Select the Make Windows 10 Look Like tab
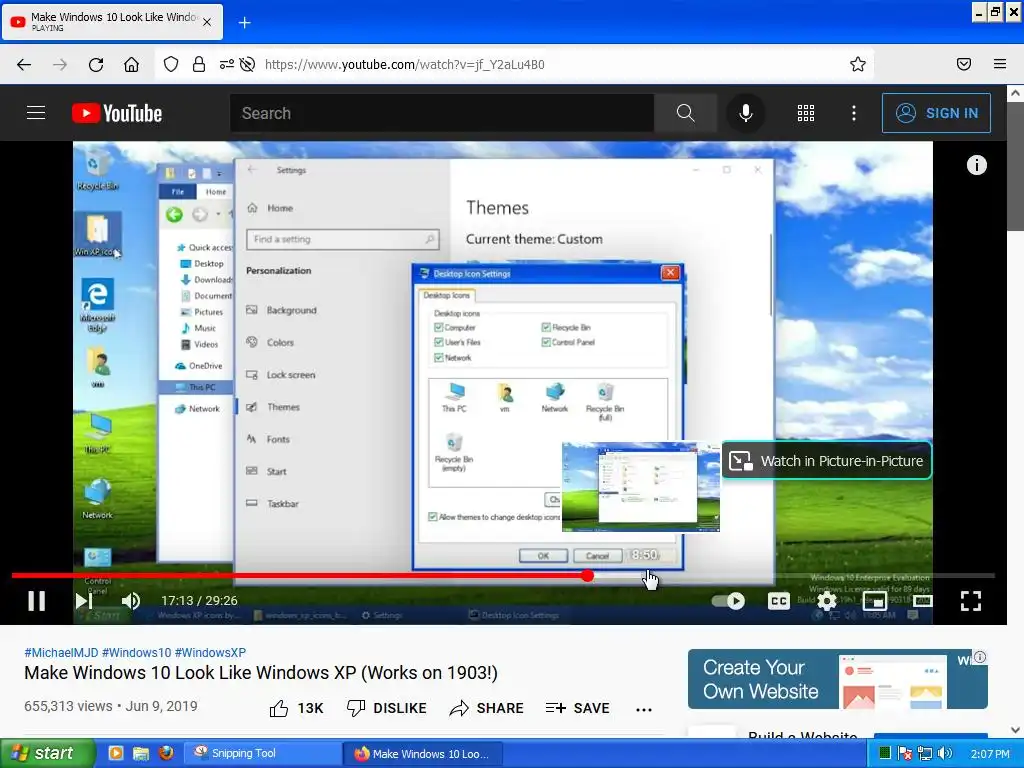 (x=112, y=22)
